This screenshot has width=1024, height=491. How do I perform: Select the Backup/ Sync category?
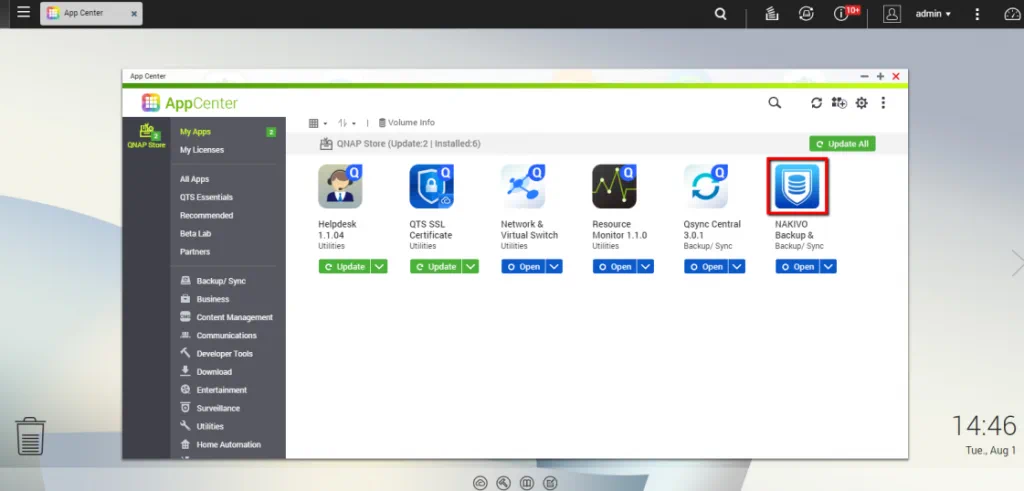pyautogui.click(x=220, y=281)
